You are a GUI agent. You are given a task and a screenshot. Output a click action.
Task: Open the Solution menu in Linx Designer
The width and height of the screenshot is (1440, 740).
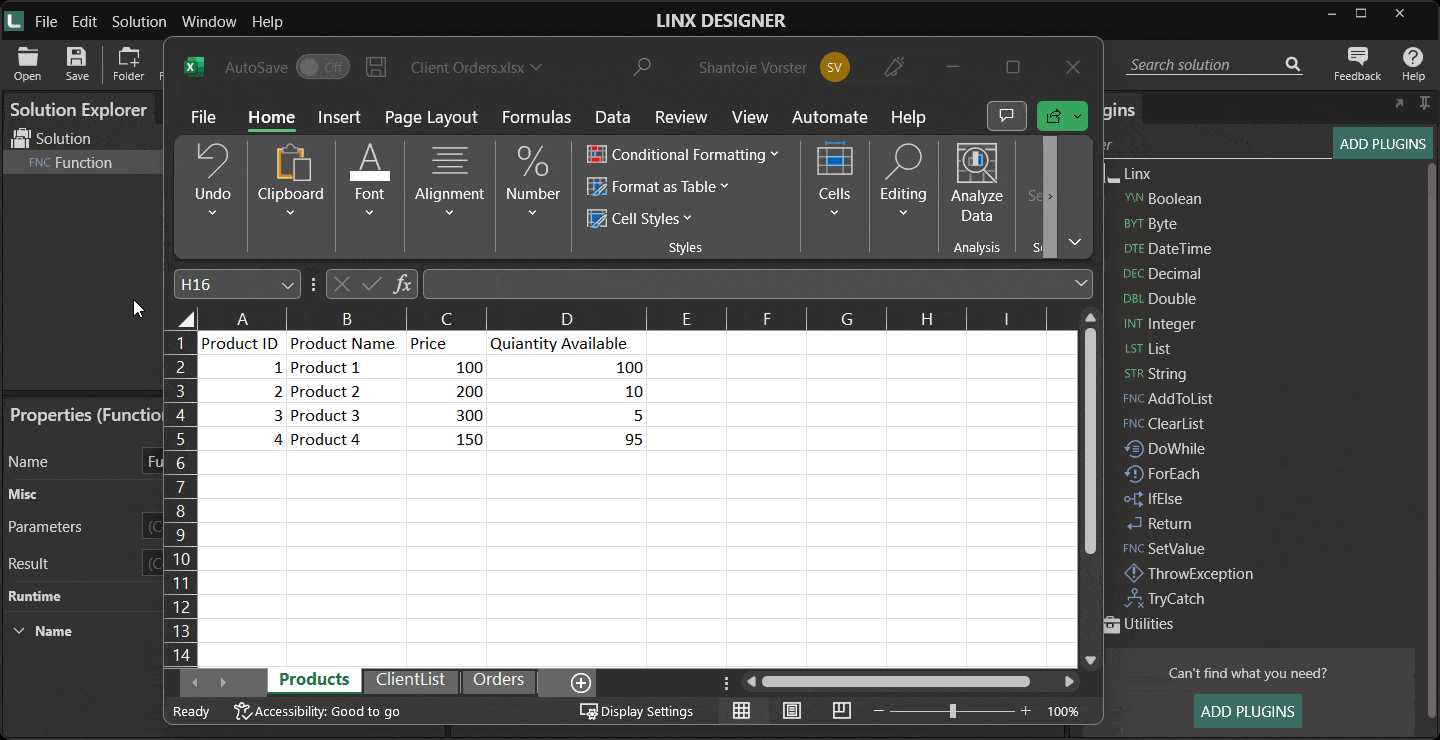point(139,21)
